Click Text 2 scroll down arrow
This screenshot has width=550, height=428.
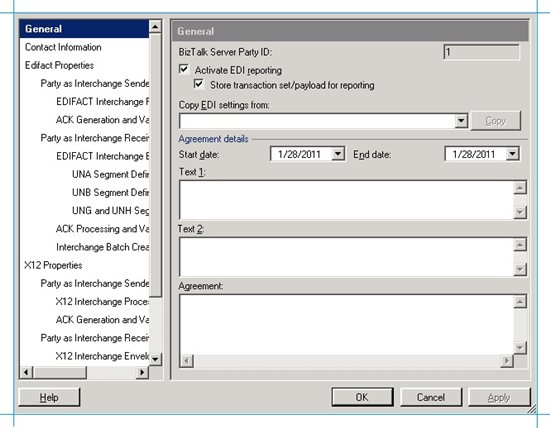tap(520, 269)
